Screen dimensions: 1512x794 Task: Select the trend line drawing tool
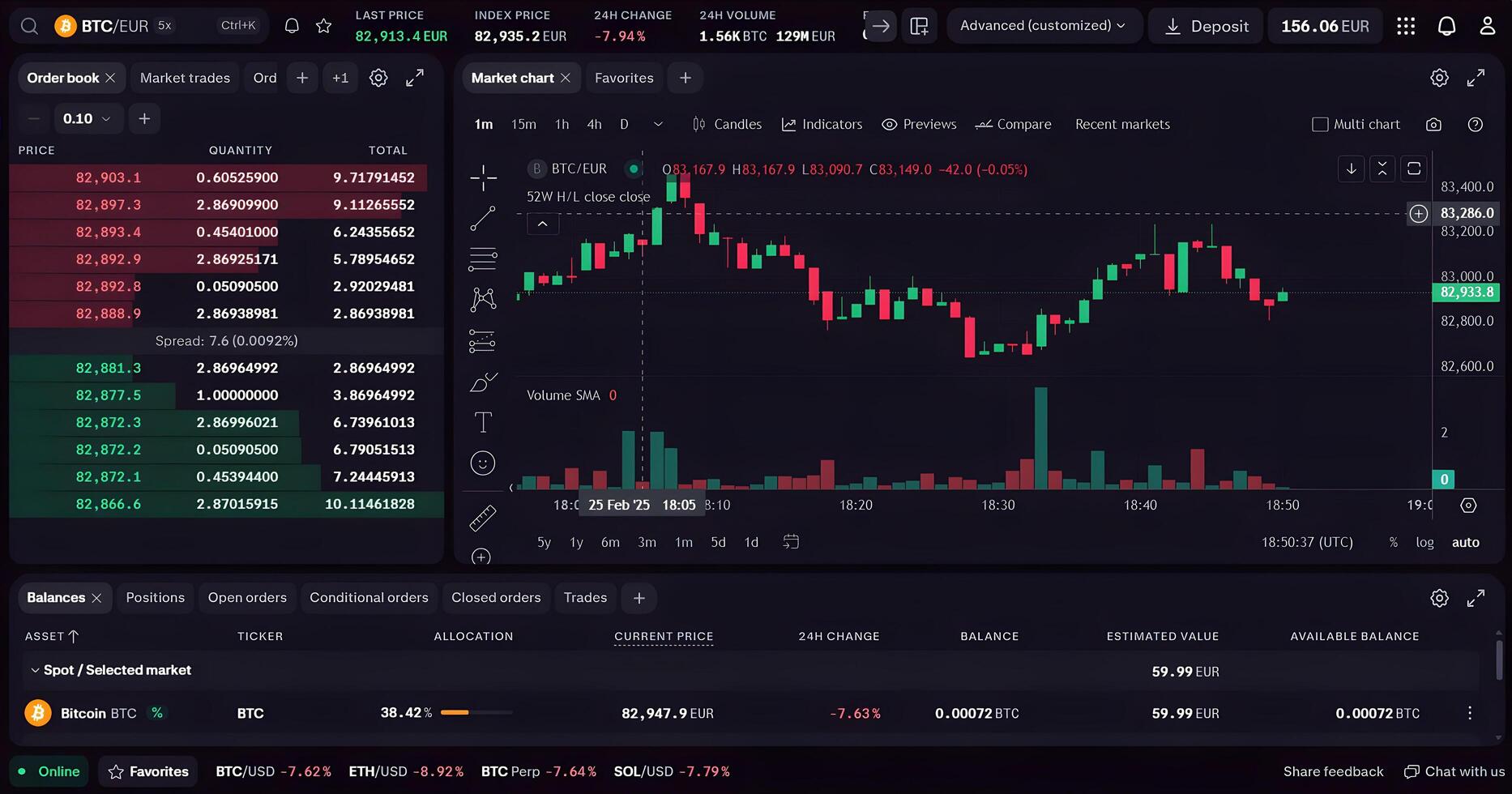[x=483, y=219]
